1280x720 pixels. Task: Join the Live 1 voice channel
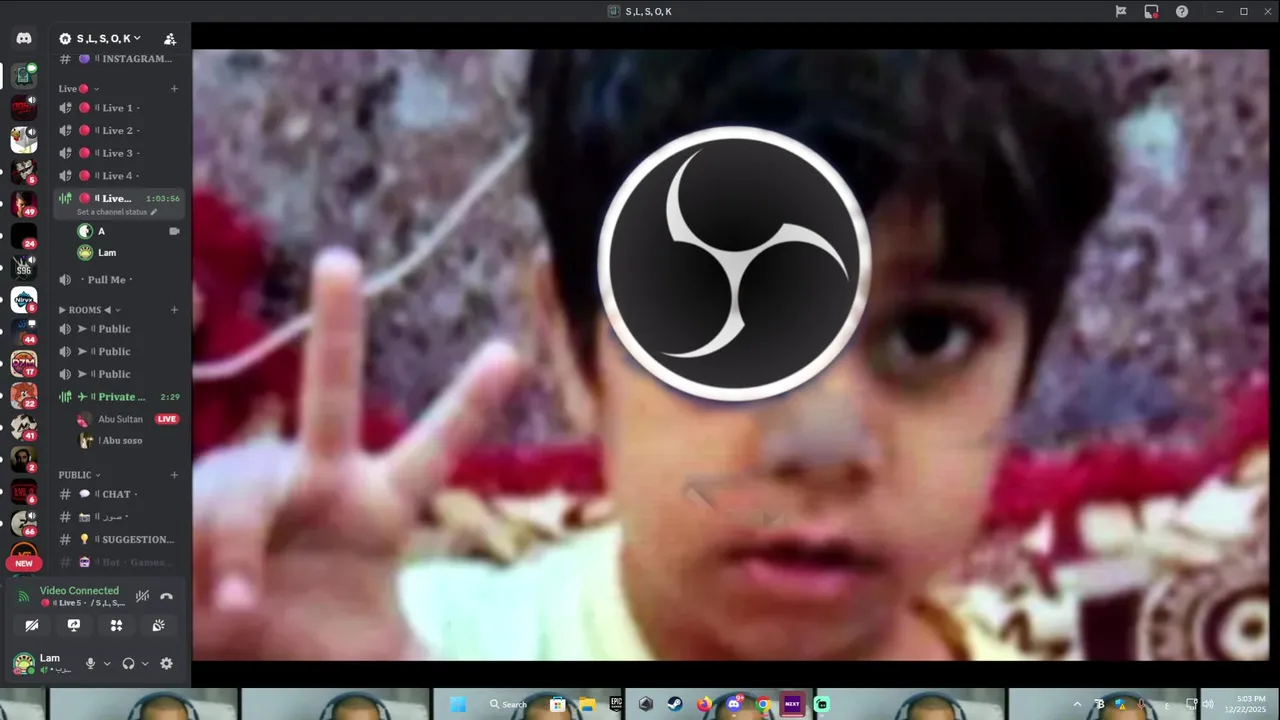coord(120,108)
